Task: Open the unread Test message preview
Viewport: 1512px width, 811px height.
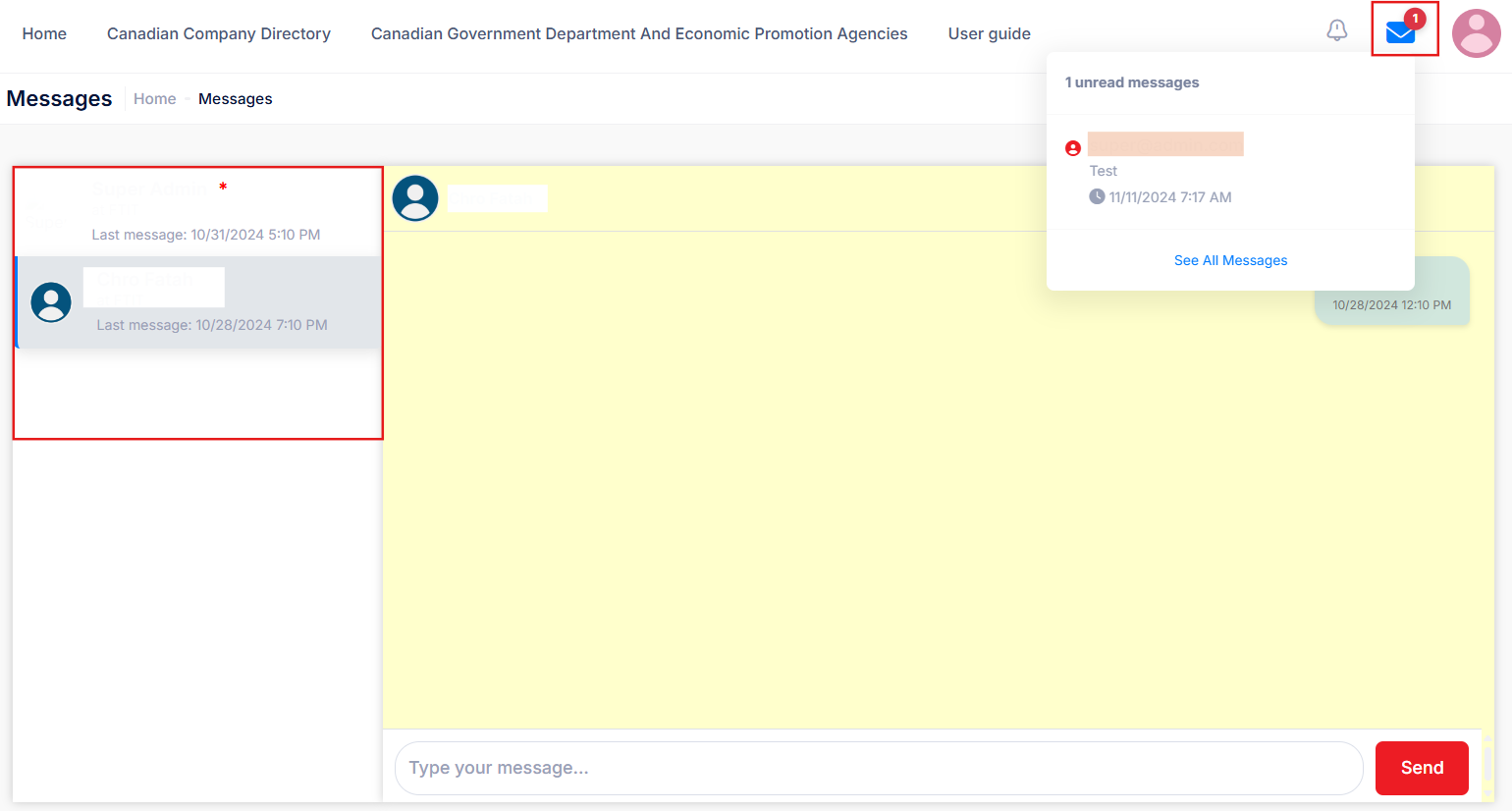Action: (x=1104, y=171)
